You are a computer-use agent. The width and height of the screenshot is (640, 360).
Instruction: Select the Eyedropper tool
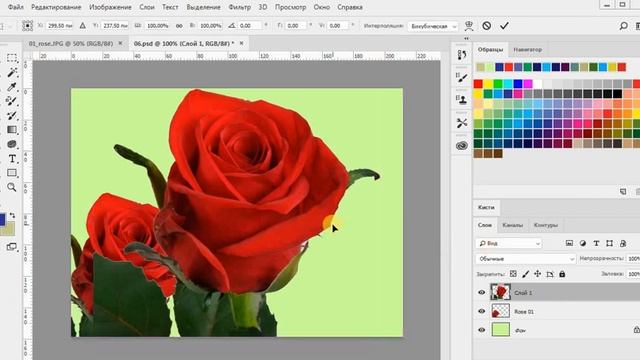[x=12, y=87]
